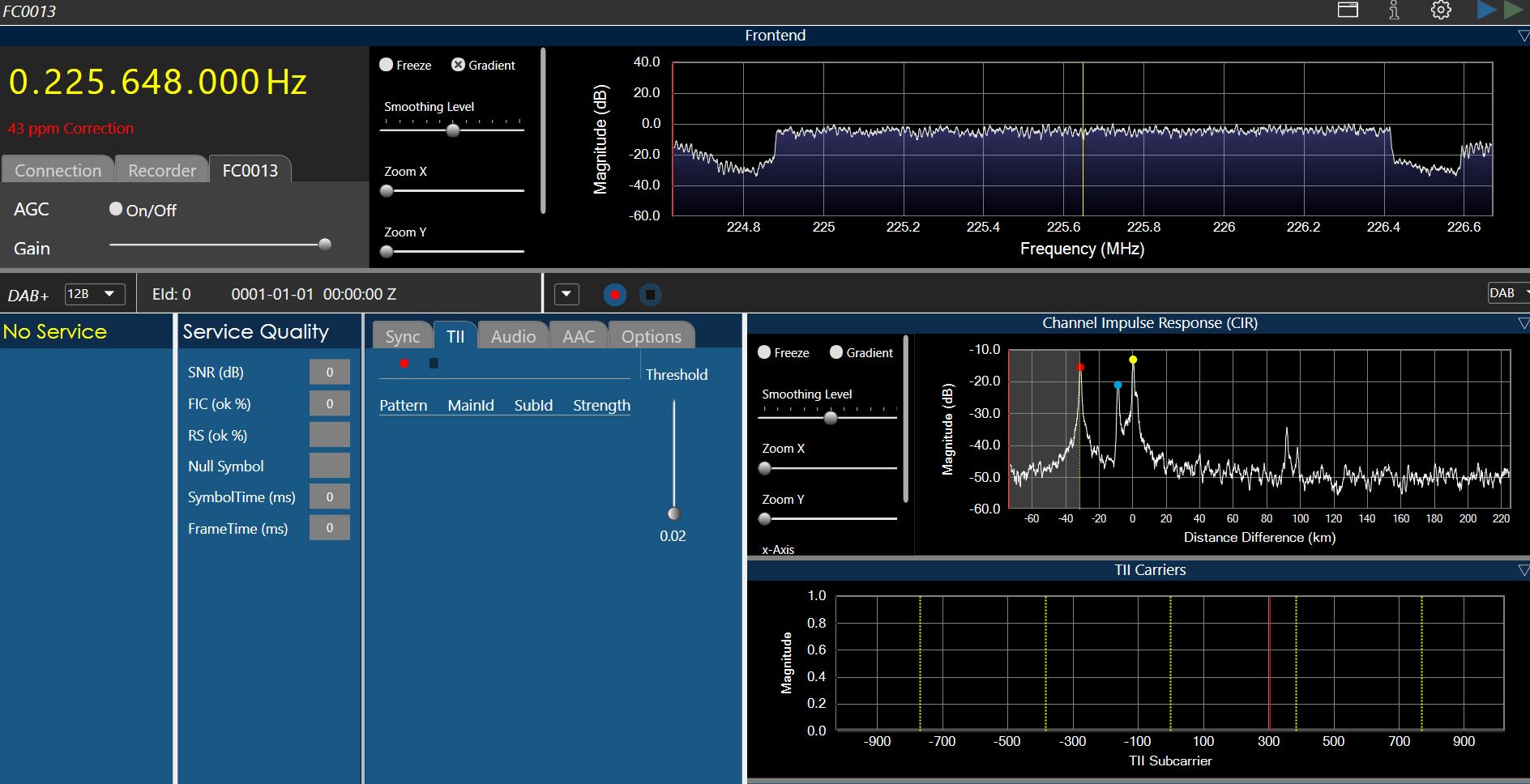Image resolution: width=1530 pixels, height=784 pixels.
Task: Open settings with the gear icon
Action: click(x=1441, y=11)
